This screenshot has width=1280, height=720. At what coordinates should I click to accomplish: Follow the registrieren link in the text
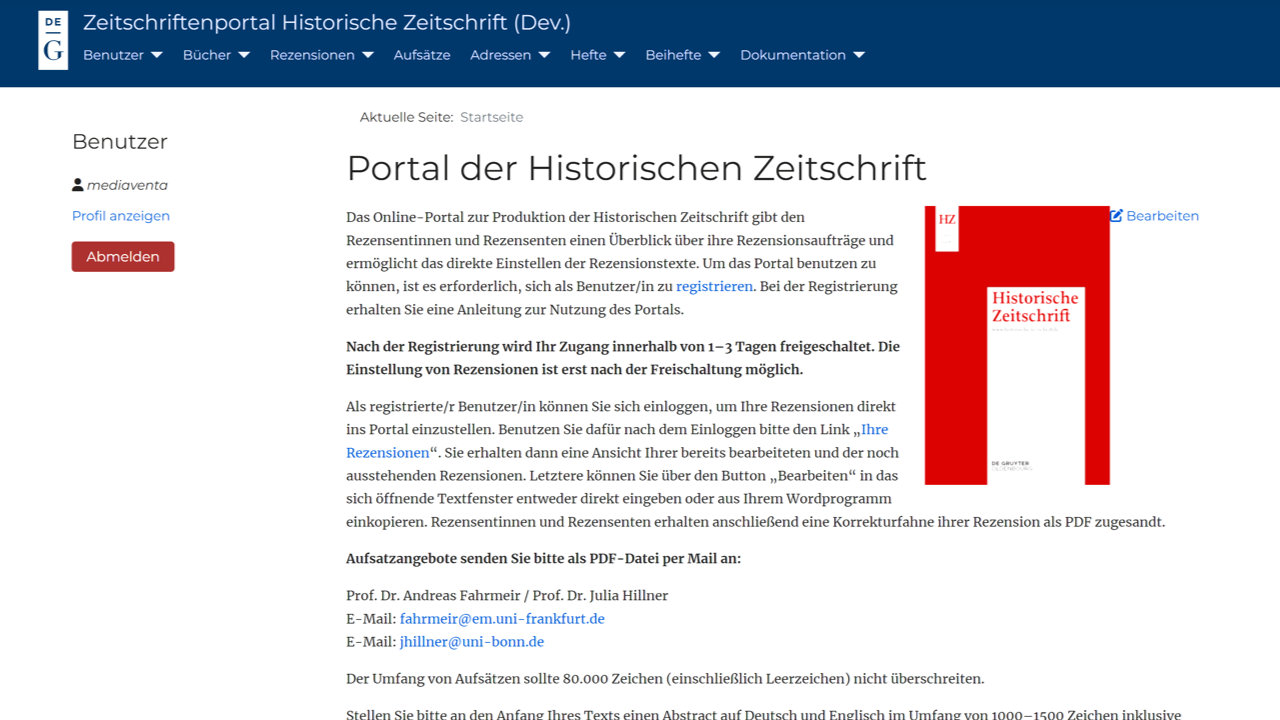click(714, 287)
